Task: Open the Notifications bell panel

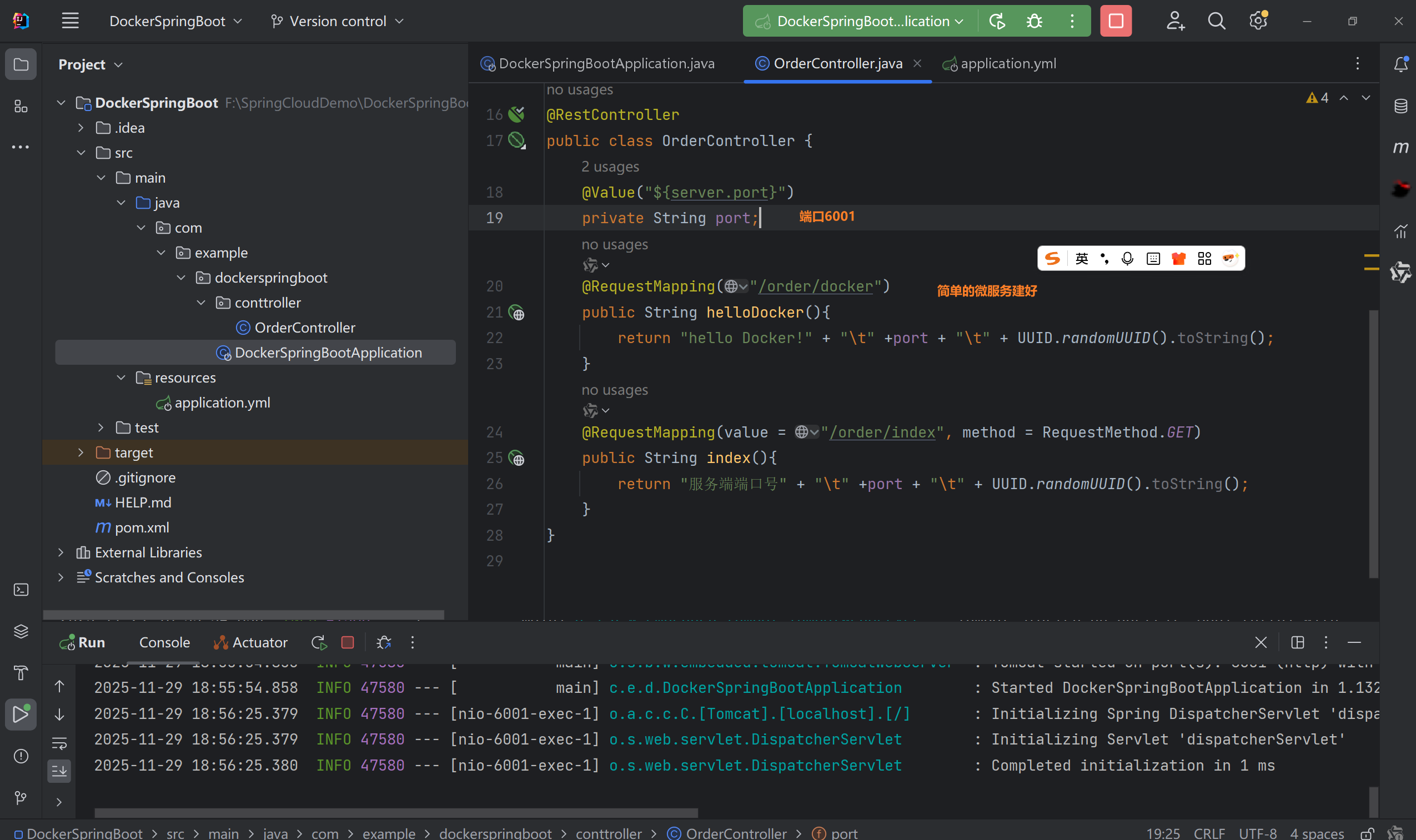Action: coord(1400,64)
